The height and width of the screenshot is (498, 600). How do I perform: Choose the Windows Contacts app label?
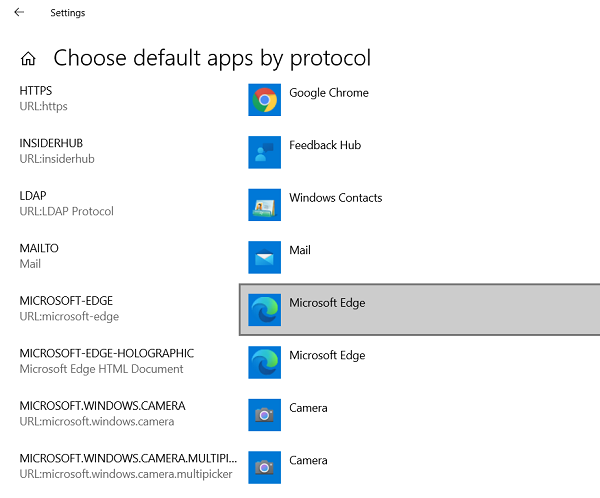[x=336, y=198]
